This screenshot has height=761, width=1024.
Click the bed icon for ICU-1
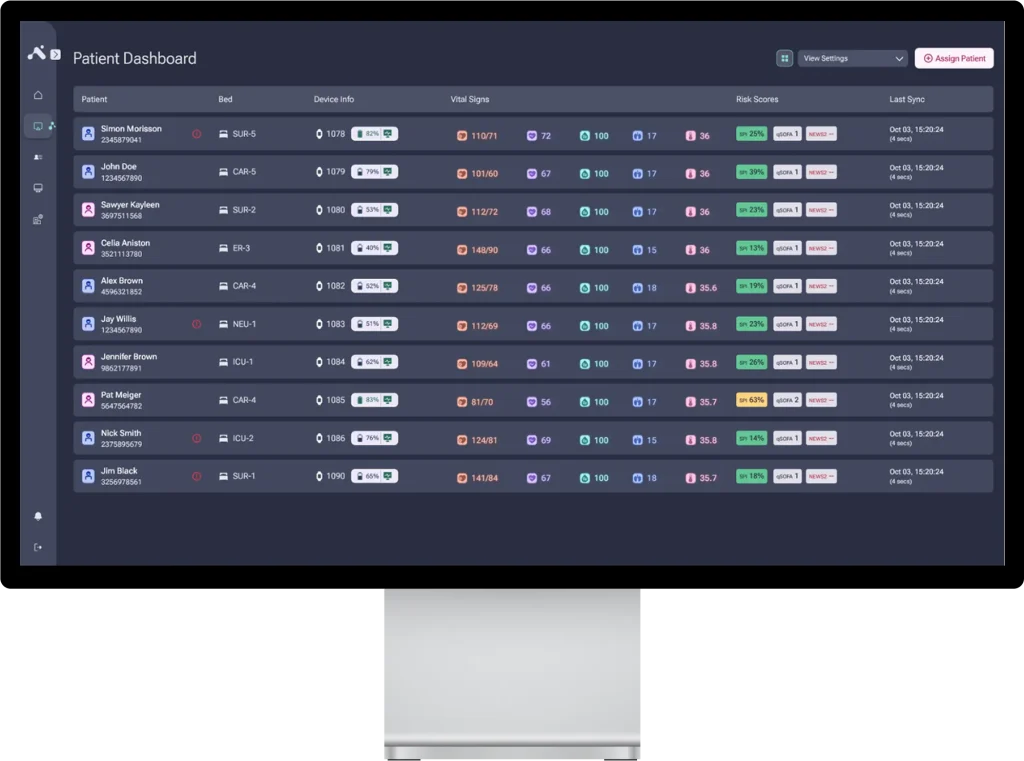tap(224, 363)
